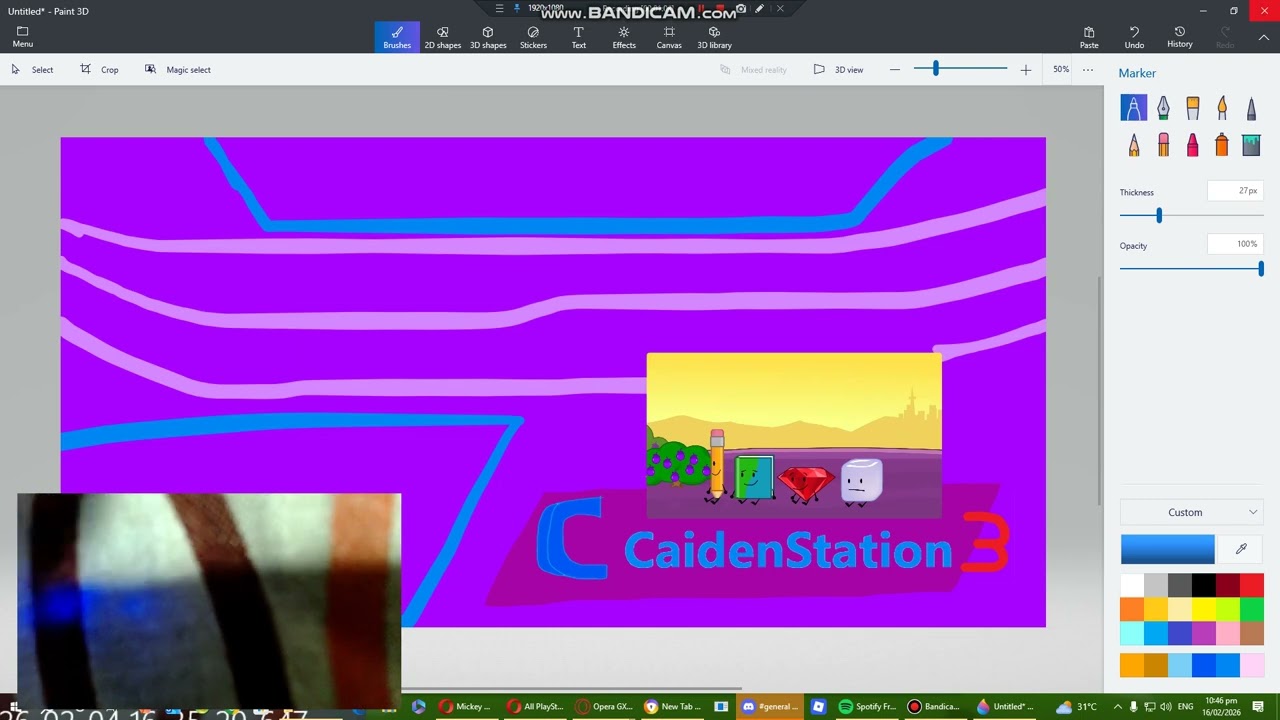Pick the black color swatch

tap(1203, 584)
